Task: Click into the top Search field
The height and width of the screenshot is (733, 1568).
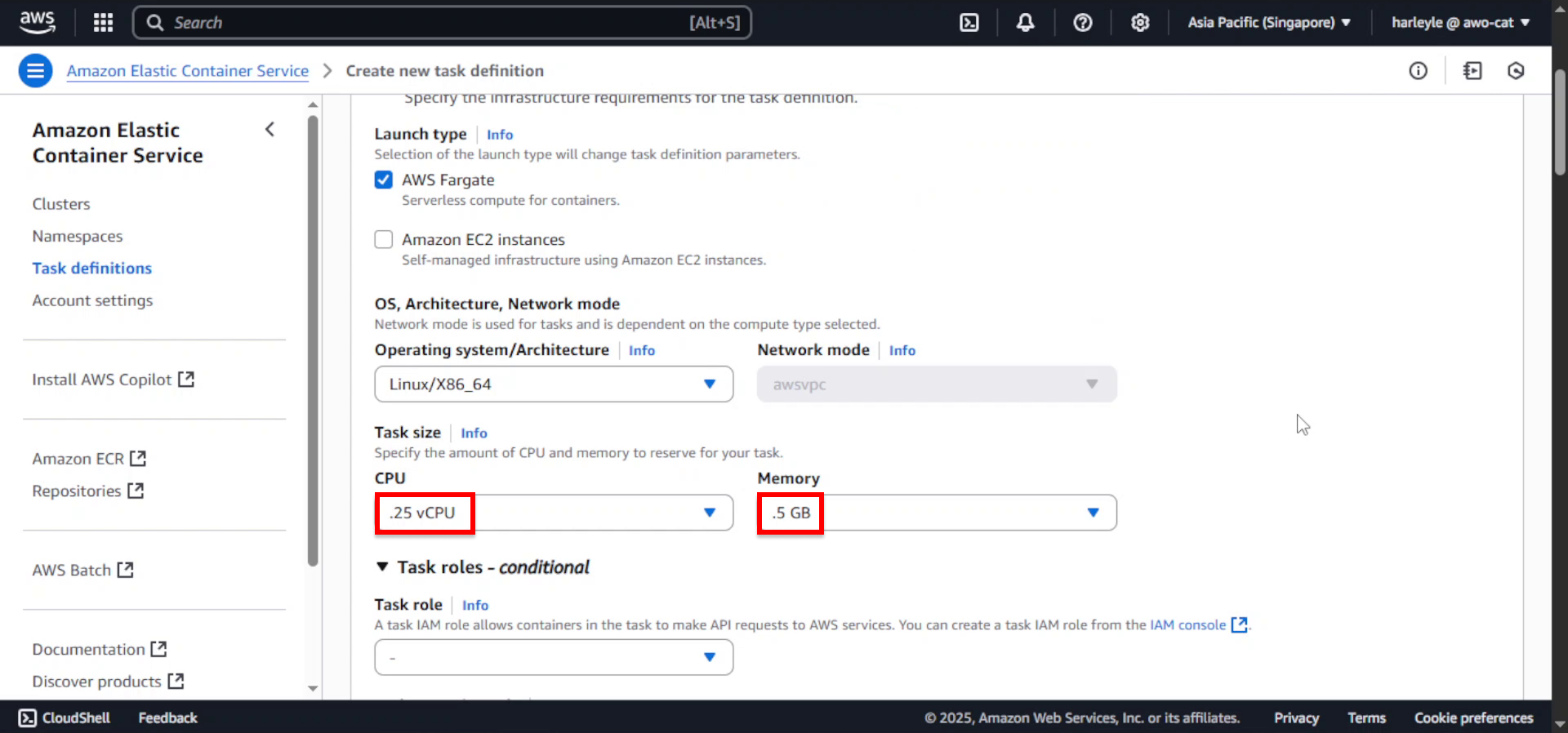Action: (x=441, y=23)
